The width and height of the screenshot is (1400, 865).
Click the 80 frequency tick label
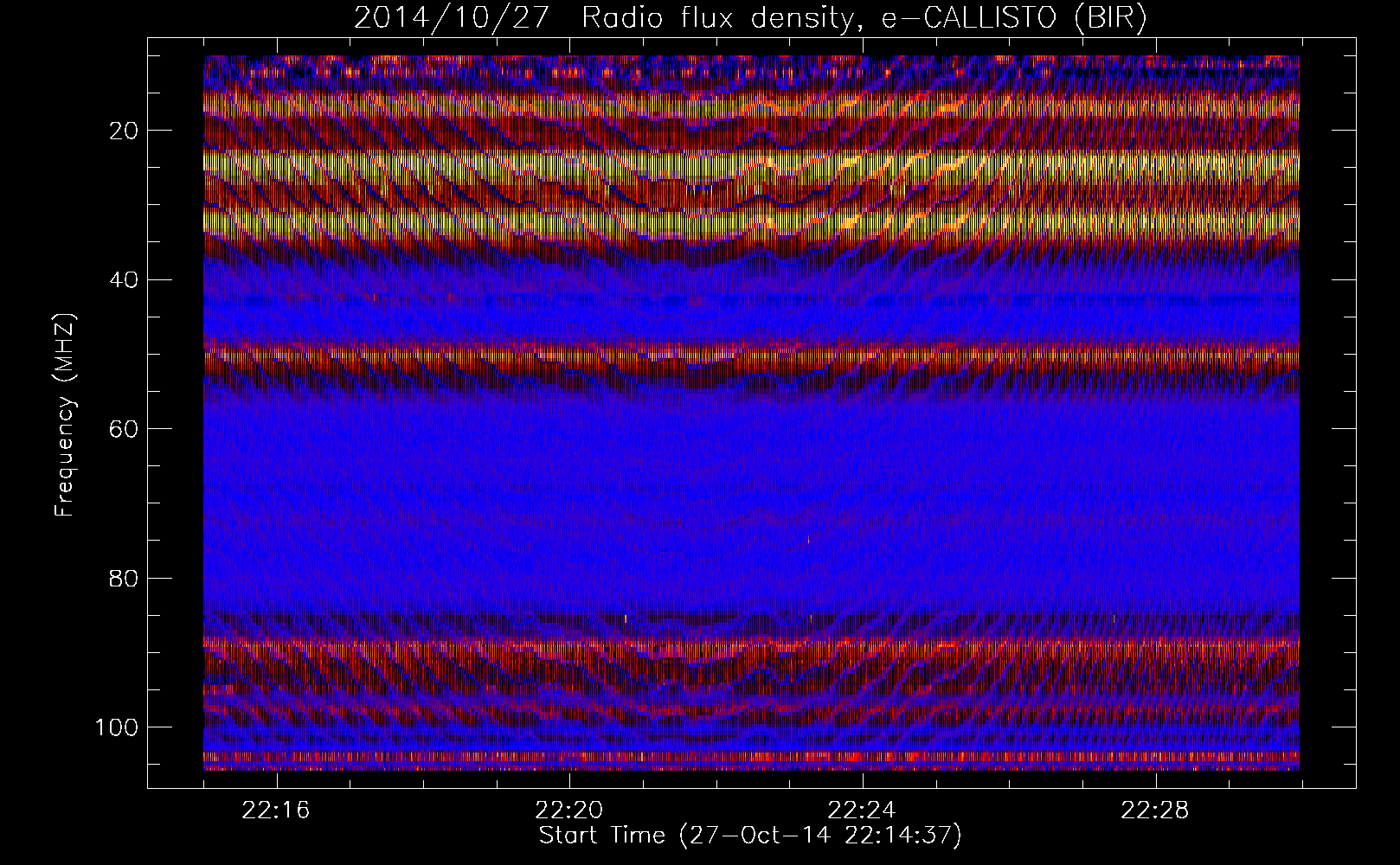tap(124, 578)
